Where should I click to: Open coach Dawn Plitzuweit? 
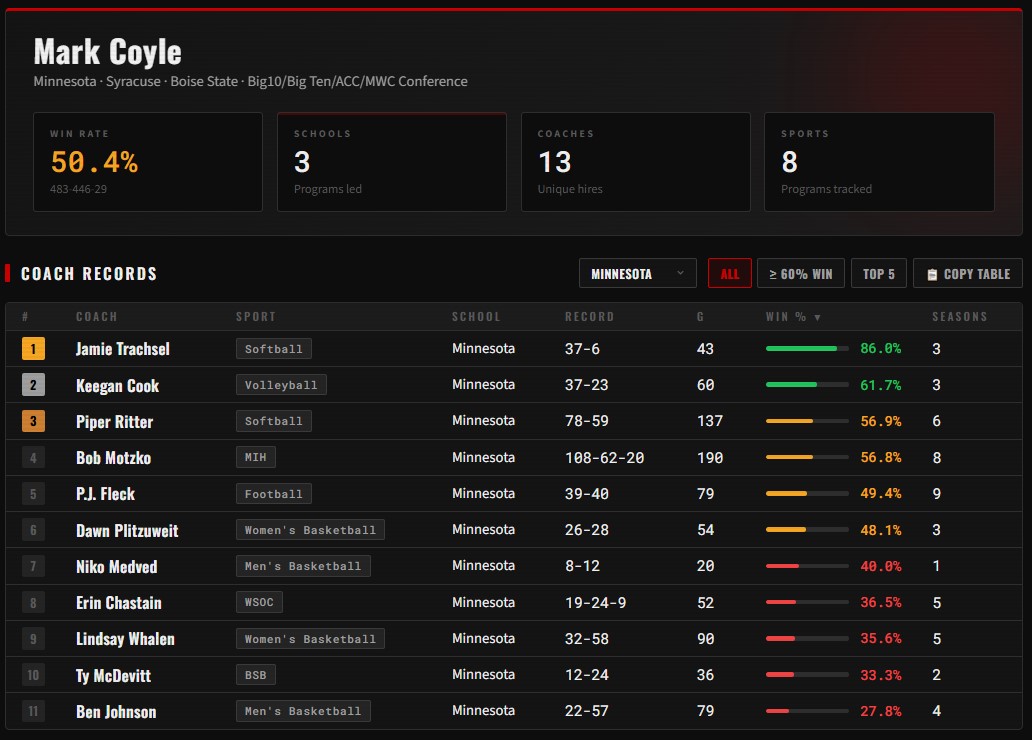coord(127,530)
